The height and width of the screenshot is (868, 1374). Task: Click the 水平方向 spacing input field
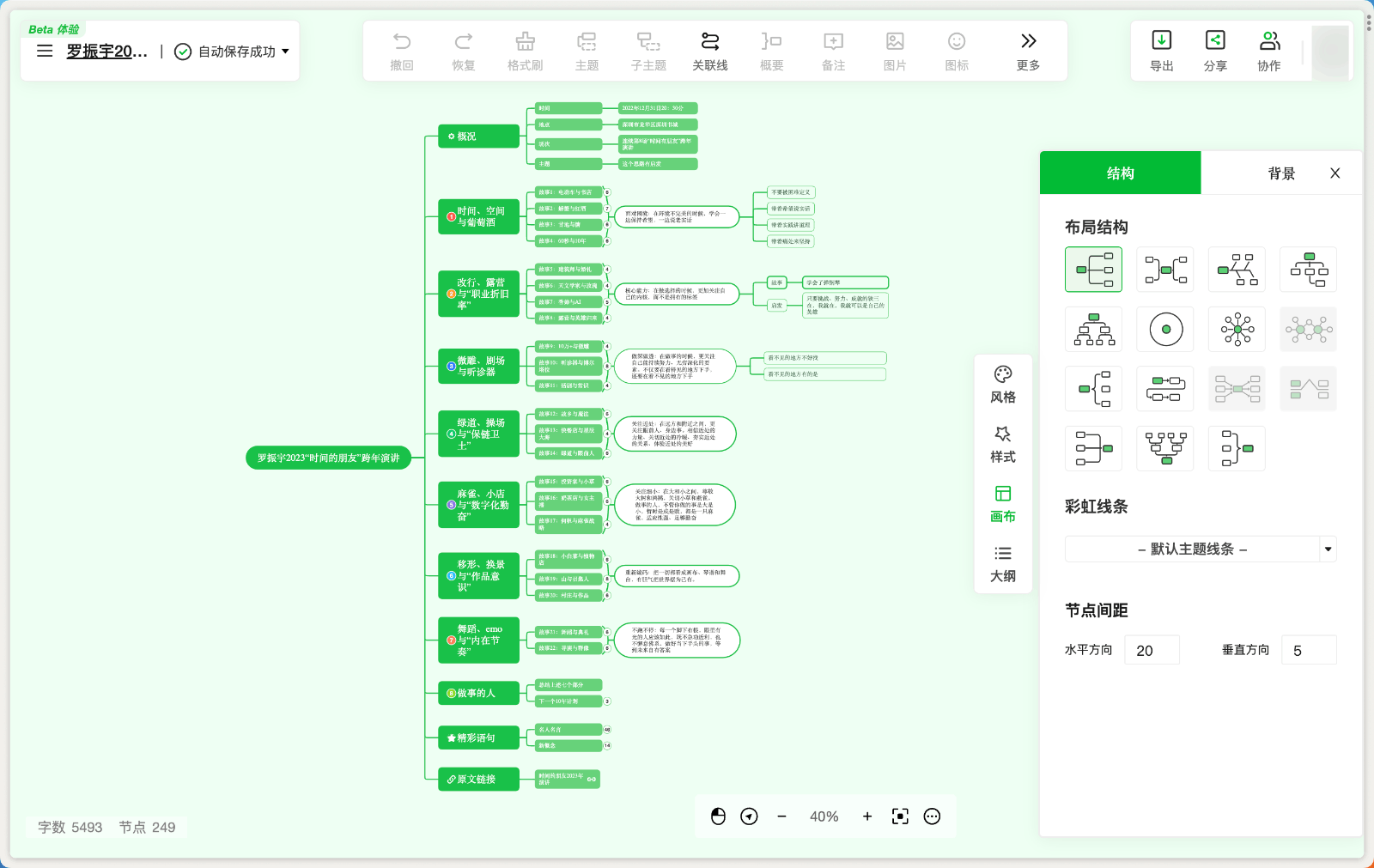pos(1152,650)
